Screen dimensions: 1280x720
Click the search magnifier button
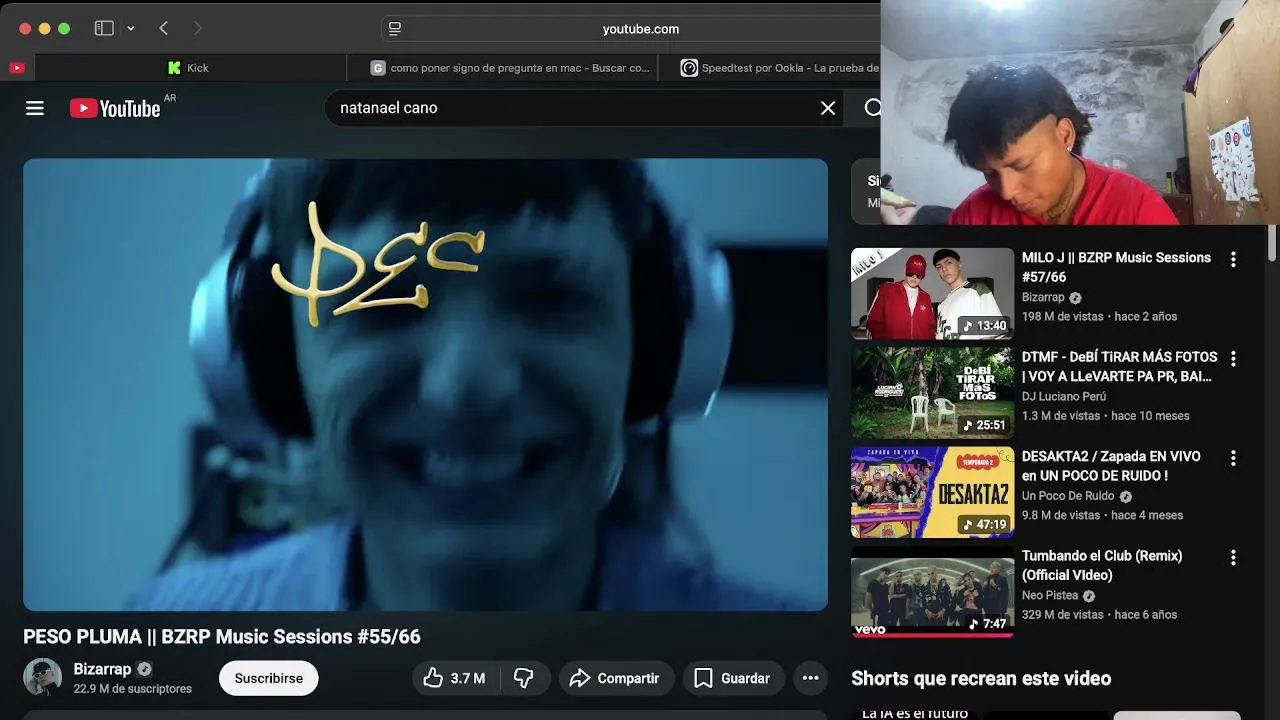click(872, 108)
